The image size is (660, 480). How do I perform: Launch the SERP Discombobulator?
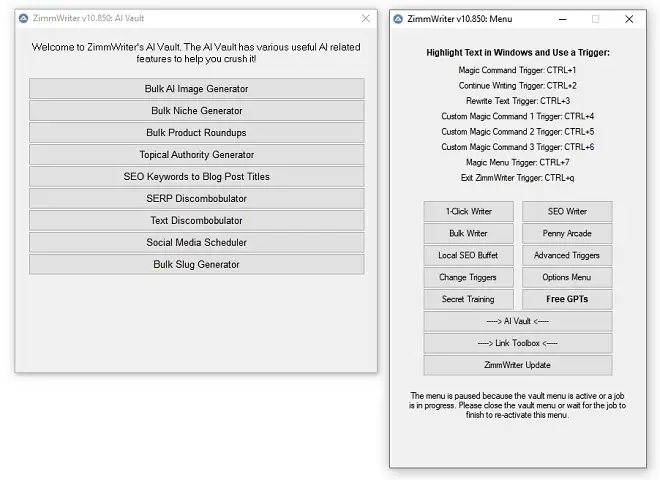(196, 199)
